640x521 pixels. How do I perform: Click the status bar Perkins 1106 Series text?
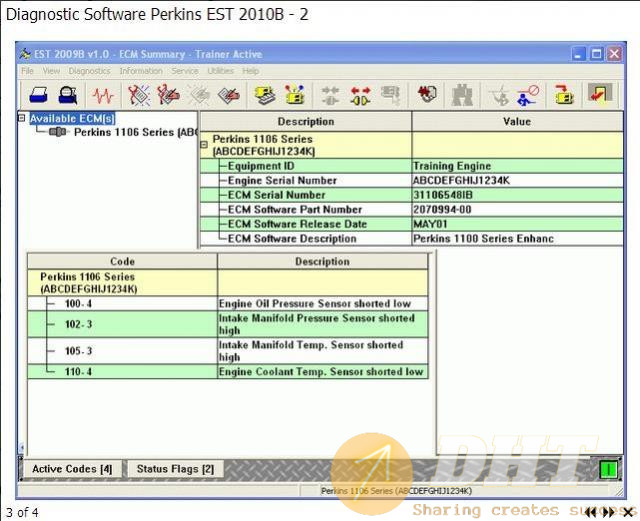click(x=396, y=491)
